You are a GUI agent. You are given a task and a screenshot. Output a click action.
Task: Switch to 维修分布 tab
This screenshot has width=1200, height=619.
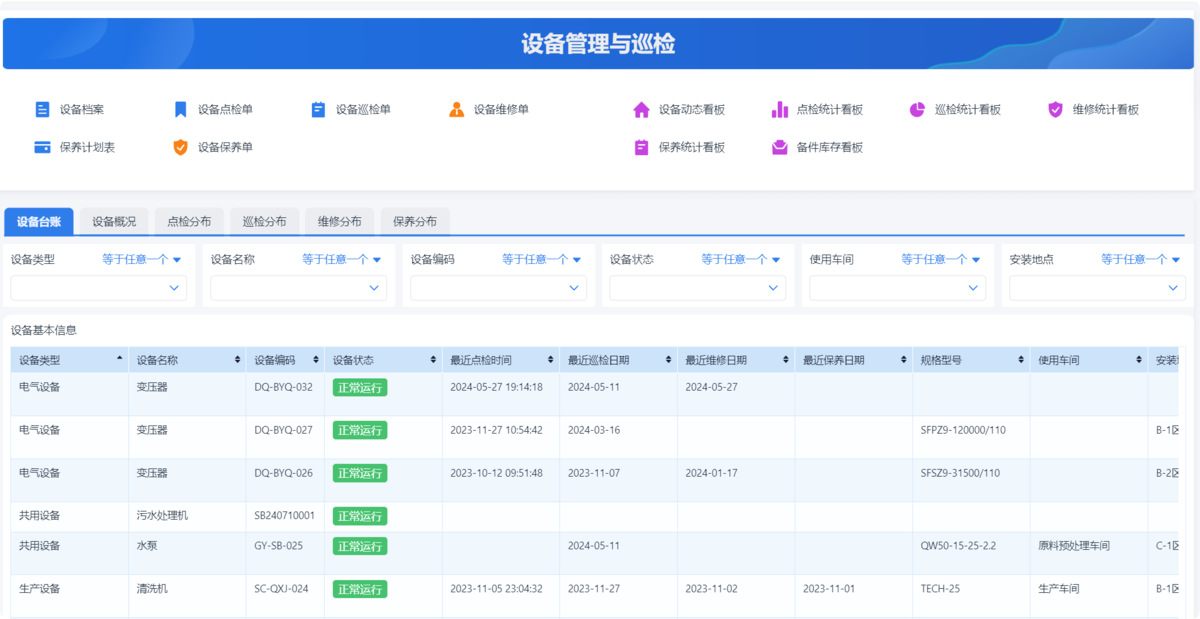coord(339,222)
